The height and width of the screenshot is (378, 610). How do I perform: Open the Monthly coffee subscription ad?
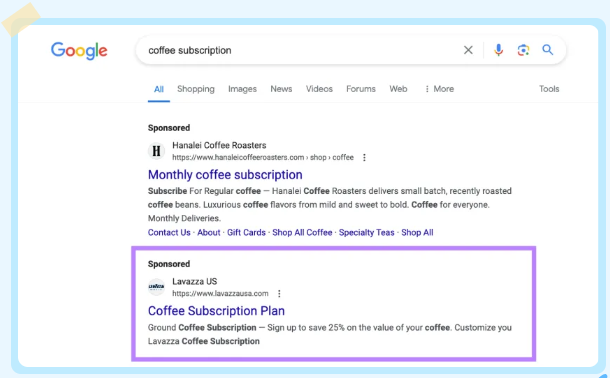(225, 175)
